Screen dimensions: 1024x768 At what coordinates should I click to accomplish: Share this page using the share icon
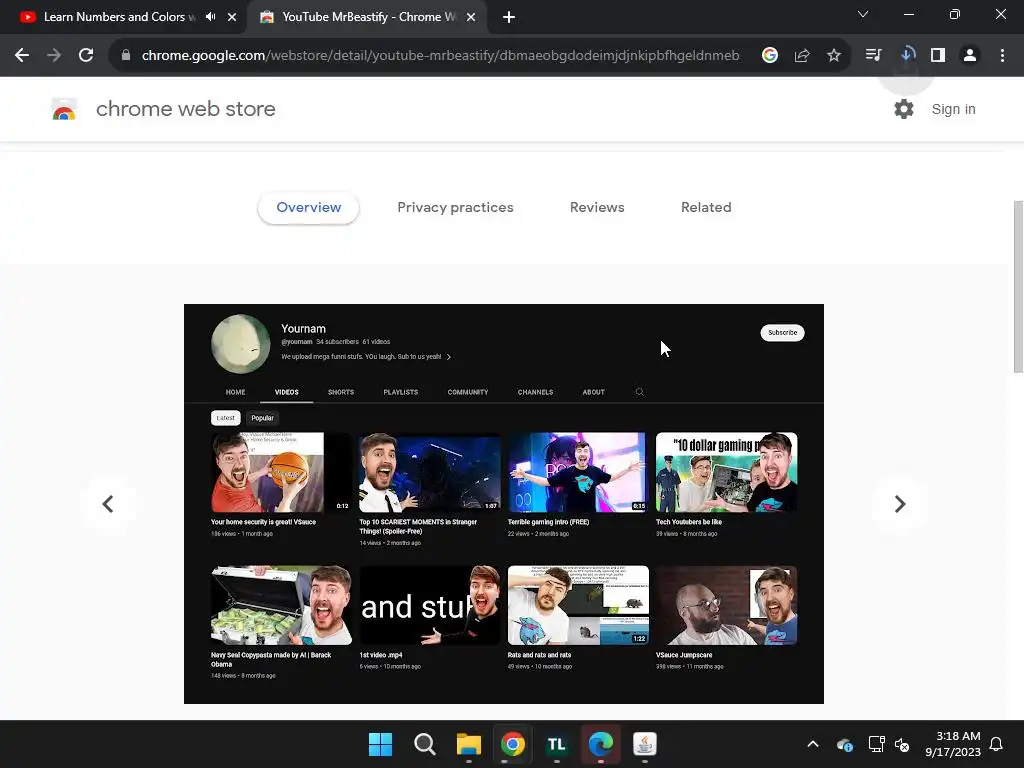[x=802, y=56]
